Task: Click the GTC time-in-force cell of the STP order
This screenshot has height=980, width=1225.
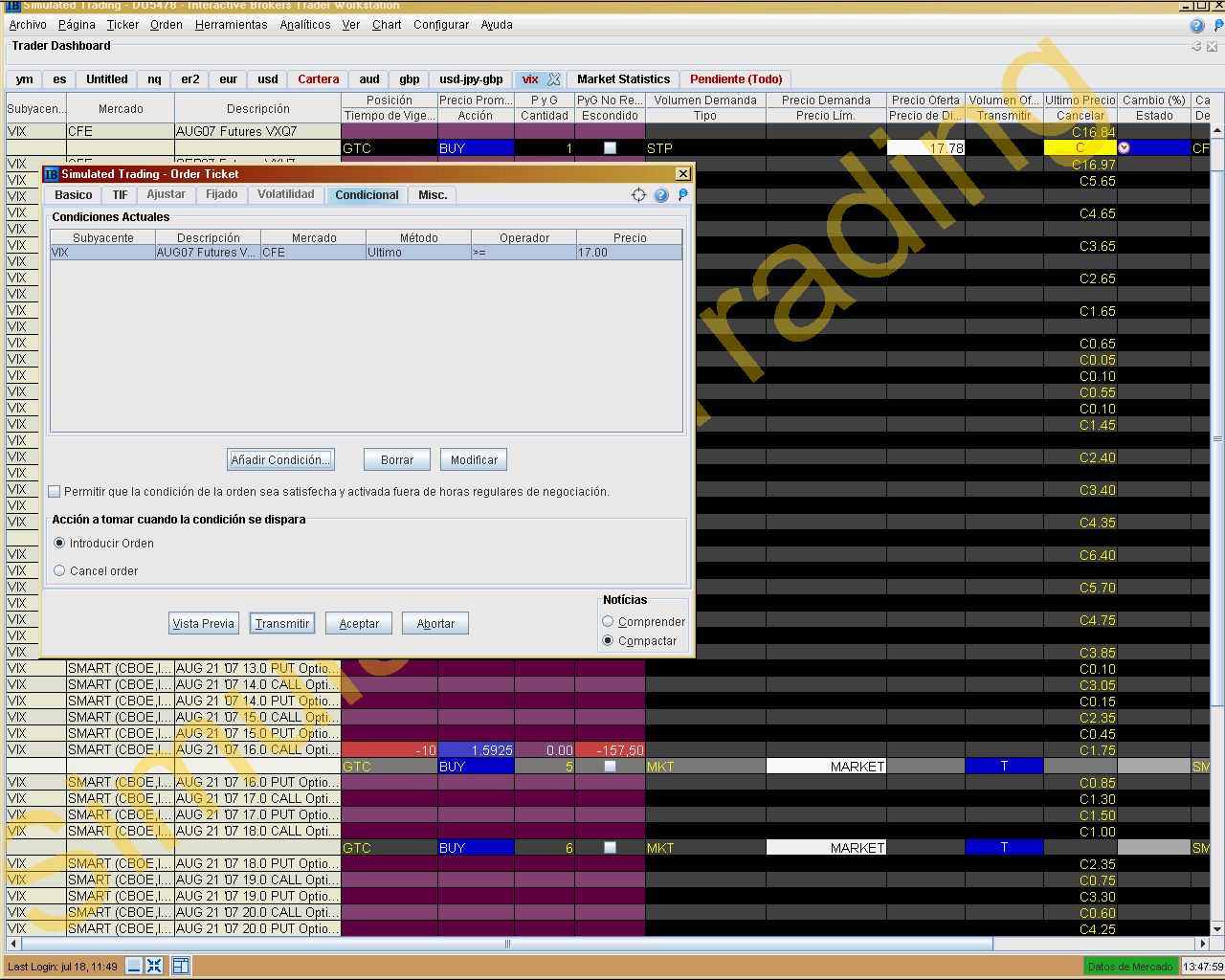Action: (390, 148)
